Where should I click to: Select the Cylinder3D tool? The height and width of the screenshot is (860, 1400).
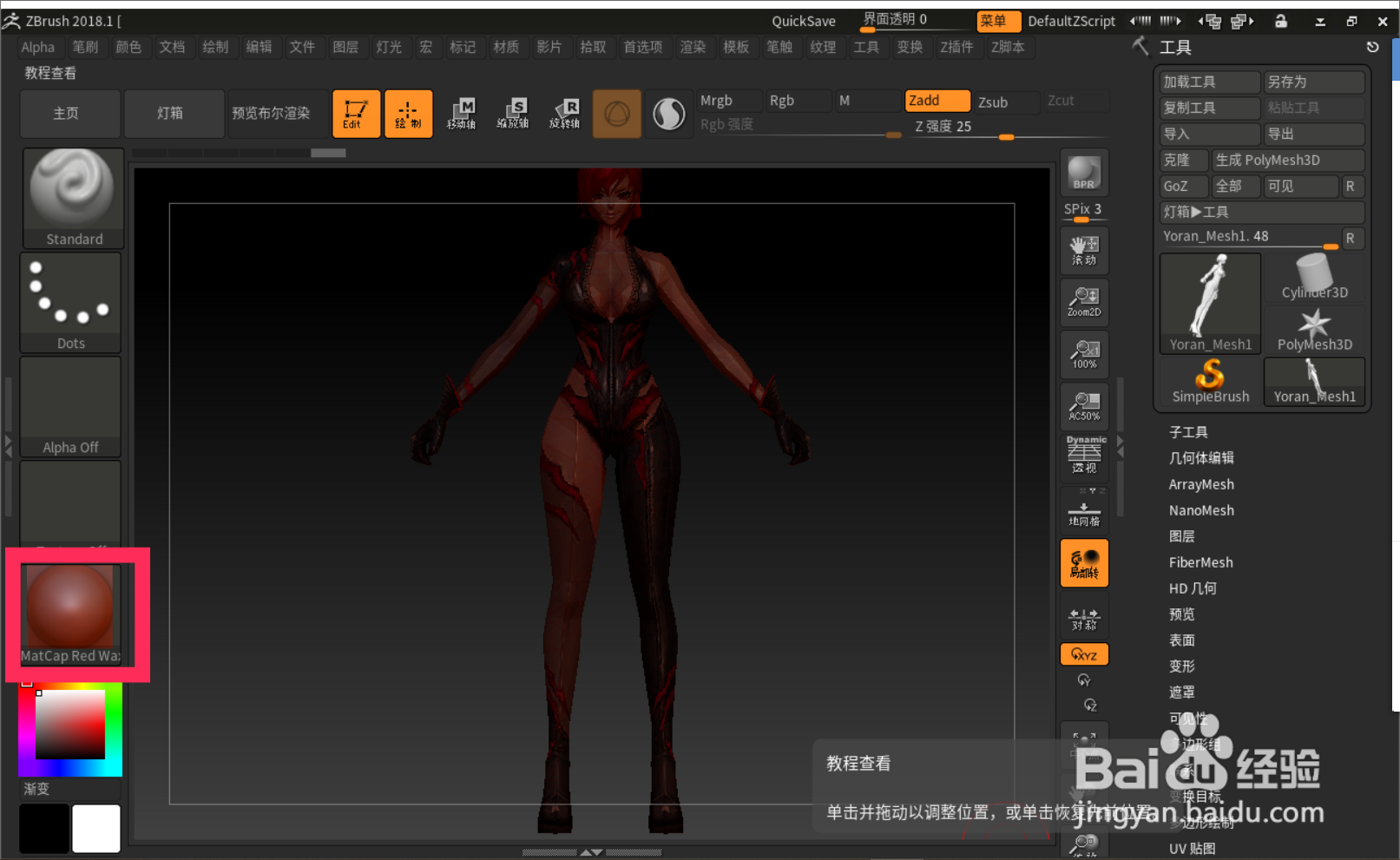[x=1314, y=278]
